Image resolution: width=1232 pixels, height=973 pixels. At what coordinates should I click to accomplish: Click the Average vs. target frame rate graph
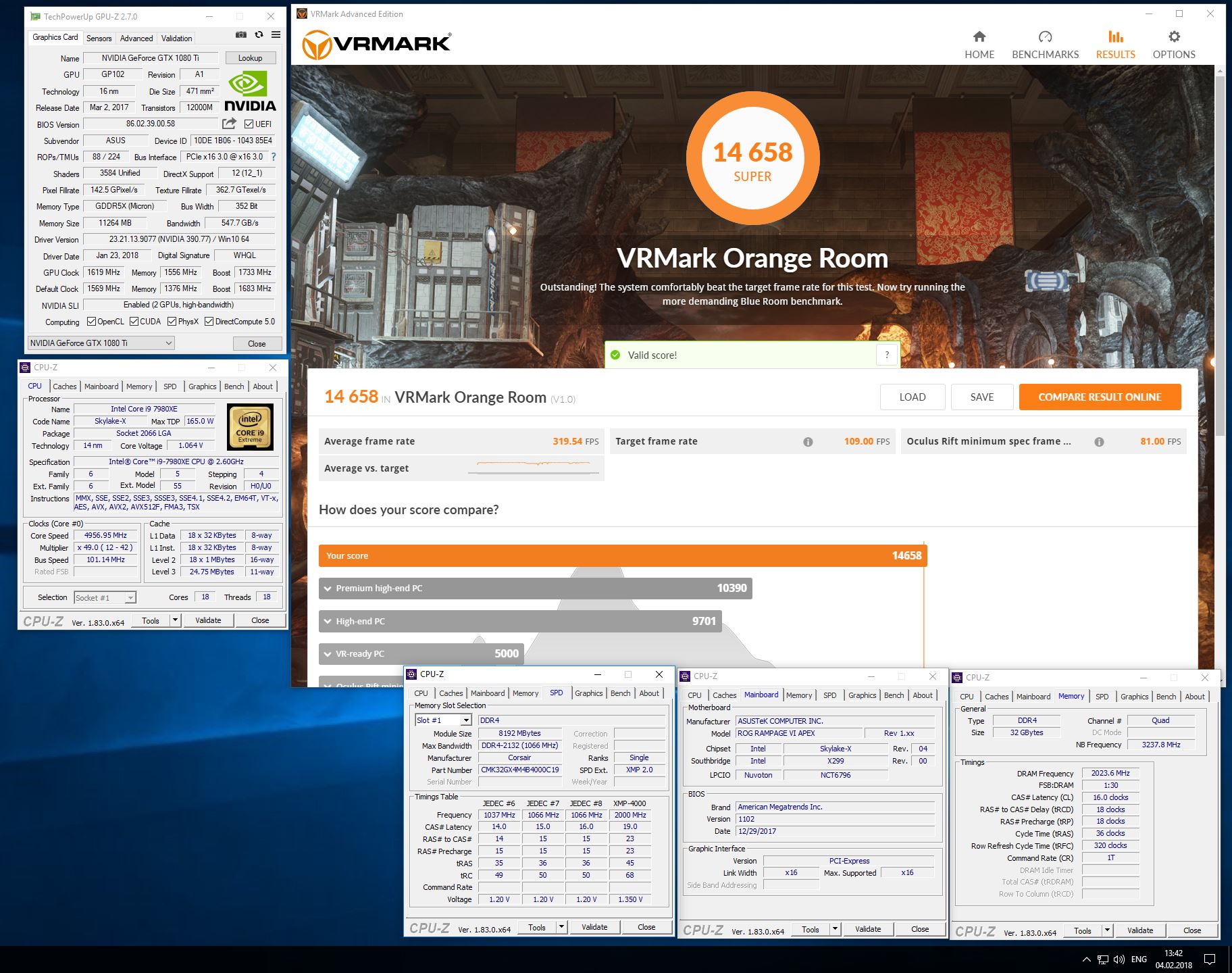534,468
